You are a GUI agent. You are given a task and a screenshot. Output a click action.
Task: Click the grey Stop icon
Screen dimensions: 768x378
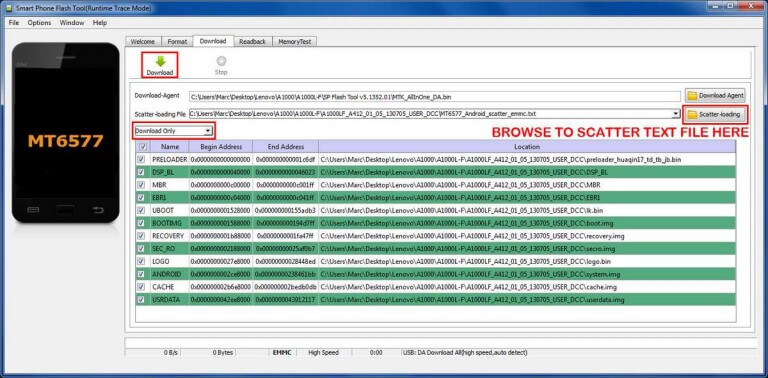pos(221,61)
